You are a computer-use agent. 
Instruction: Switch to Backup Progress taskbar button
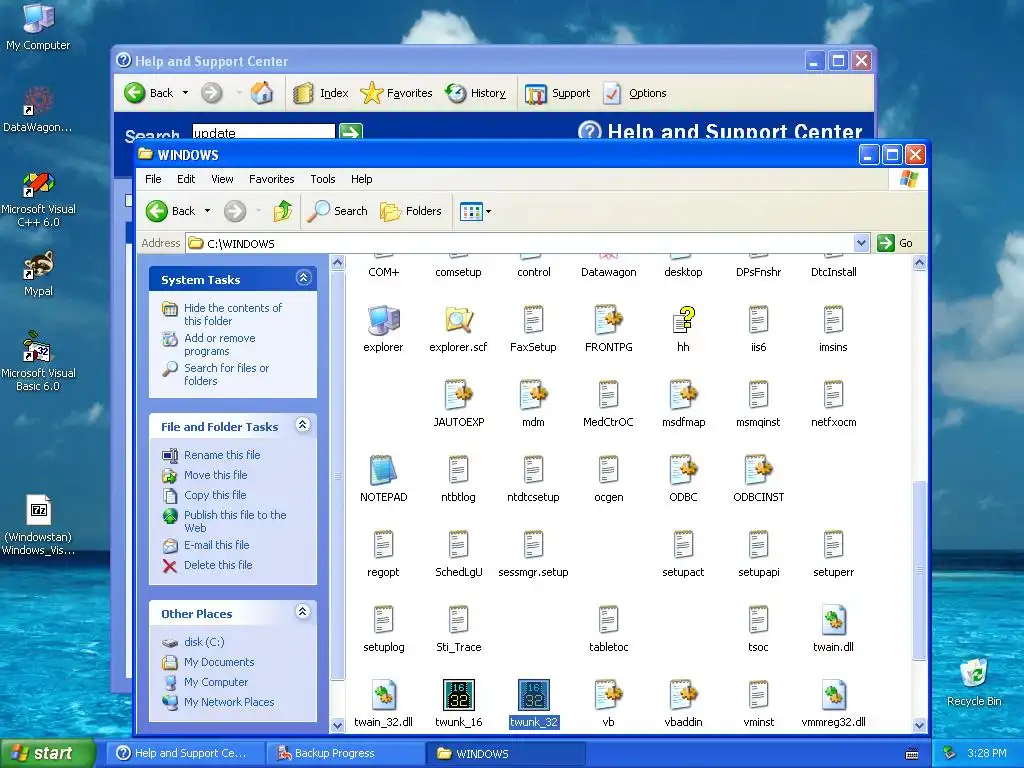tap(345, 753)
